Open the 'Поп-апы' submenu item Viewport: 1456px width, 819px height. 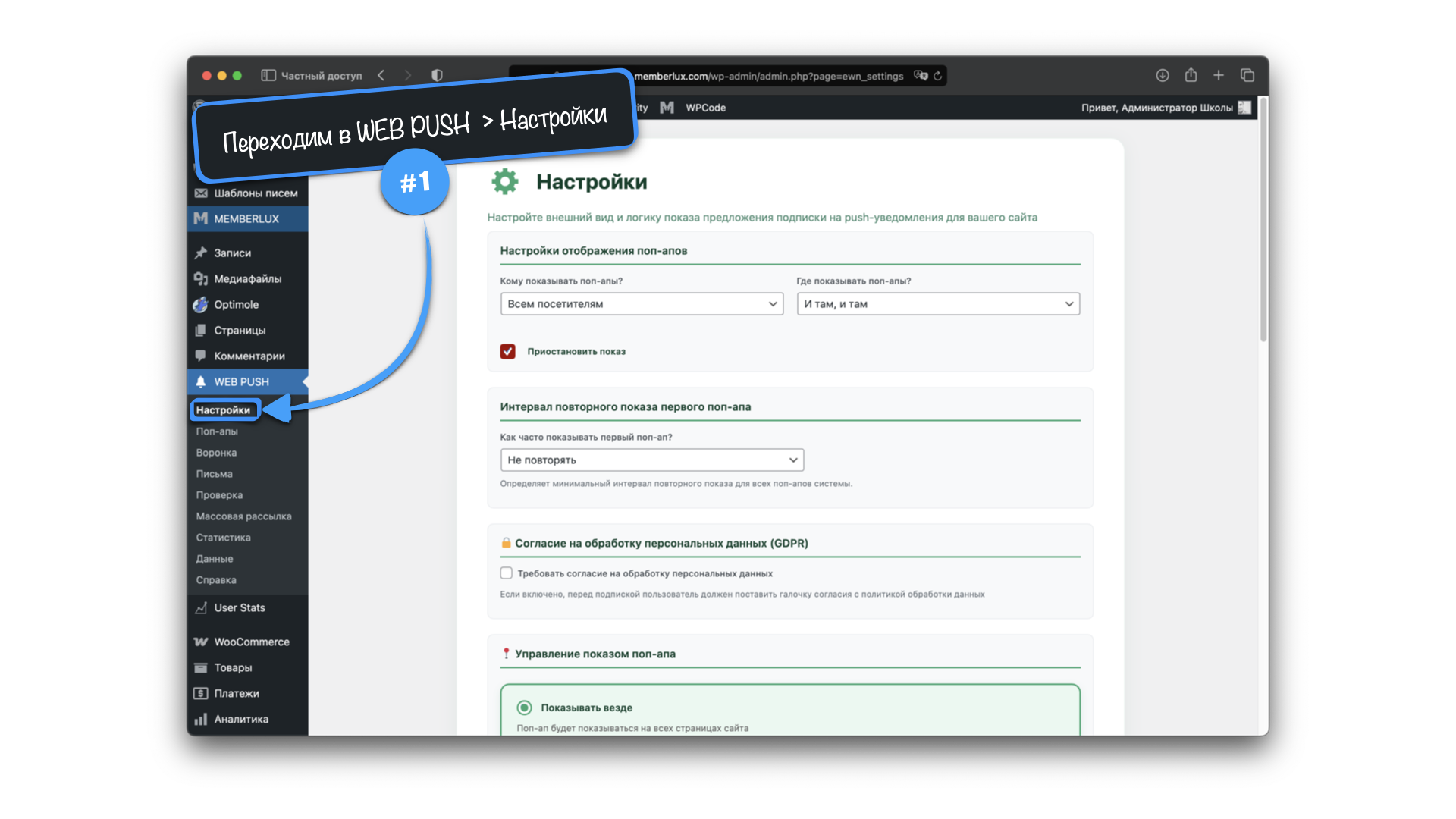[x=217, y=431]
